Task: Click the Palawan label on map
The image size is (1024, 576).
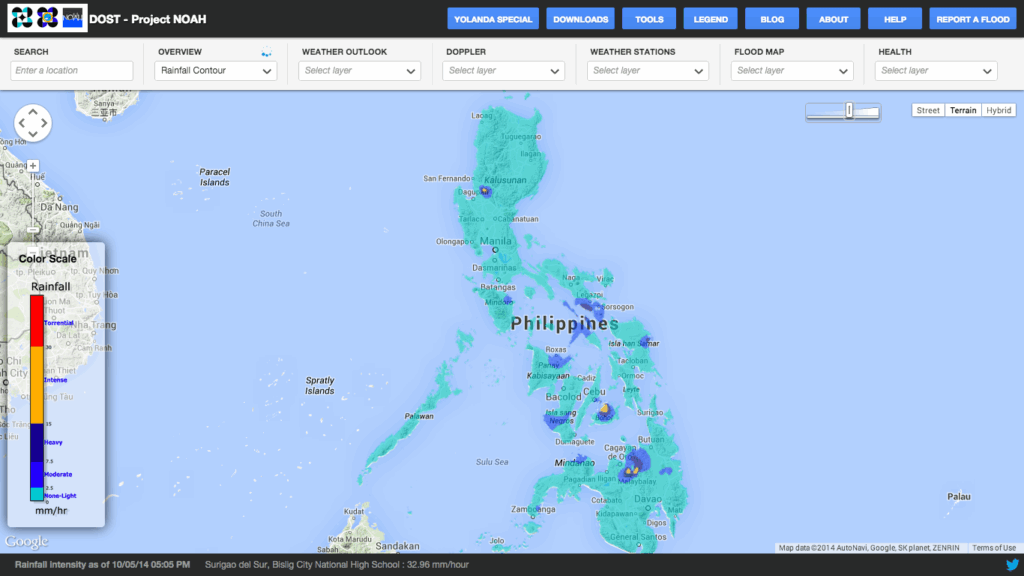Action: (x=419, y=416)
